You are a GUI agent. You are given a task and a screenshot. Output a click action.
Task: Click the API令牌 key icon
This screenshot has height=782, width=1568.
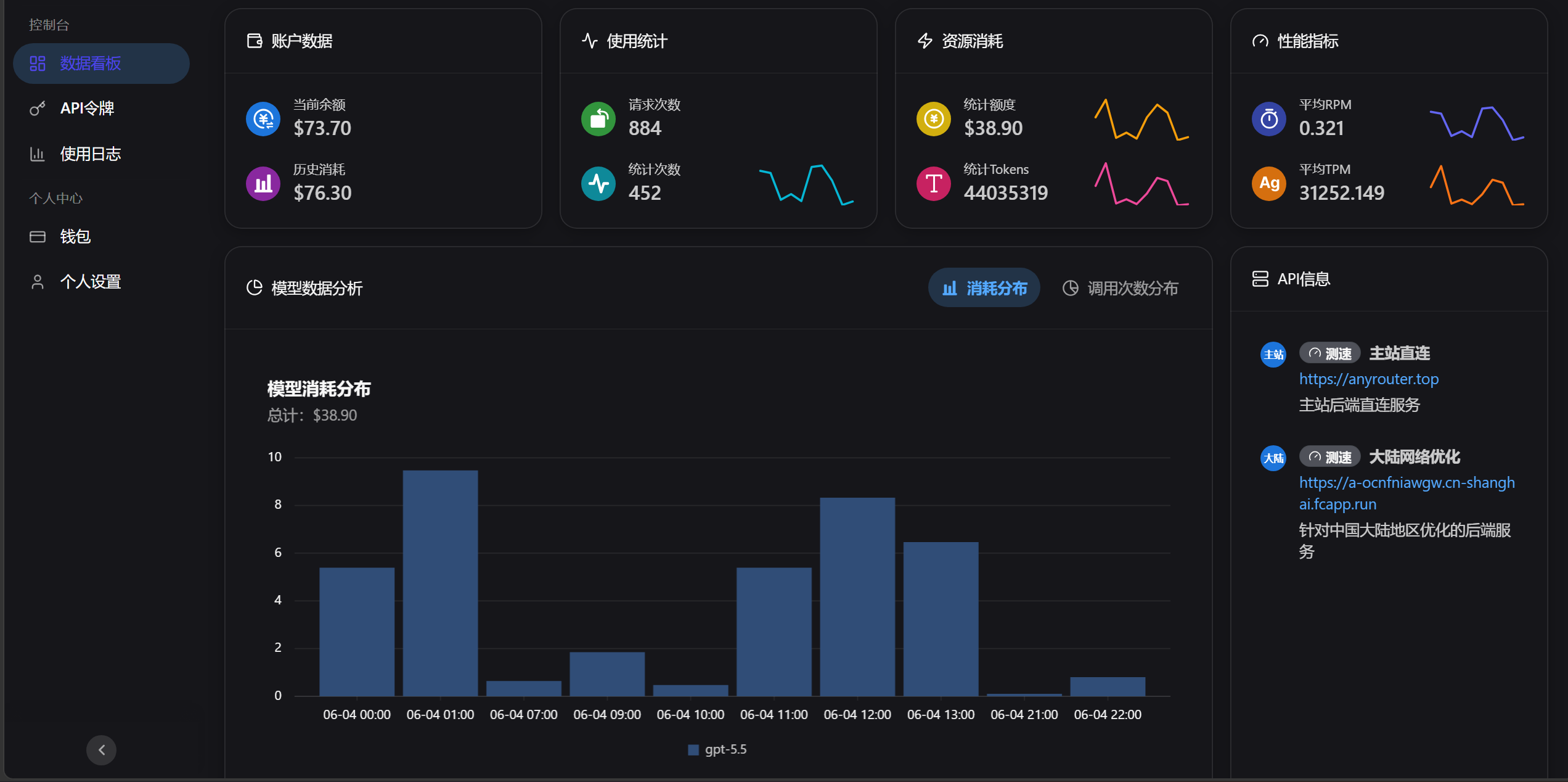pyautogui.click(x=38, y=109)
